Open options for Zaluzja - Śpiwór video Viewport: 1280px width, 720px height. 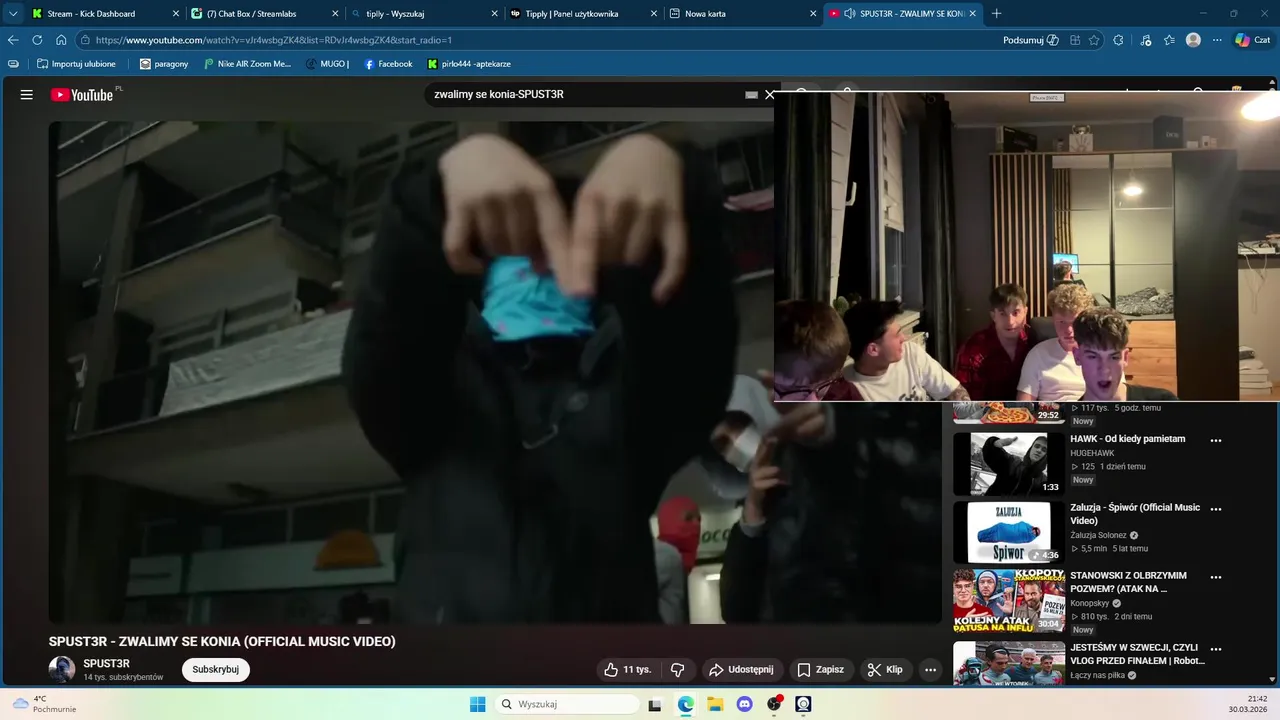coord(1216,509)
